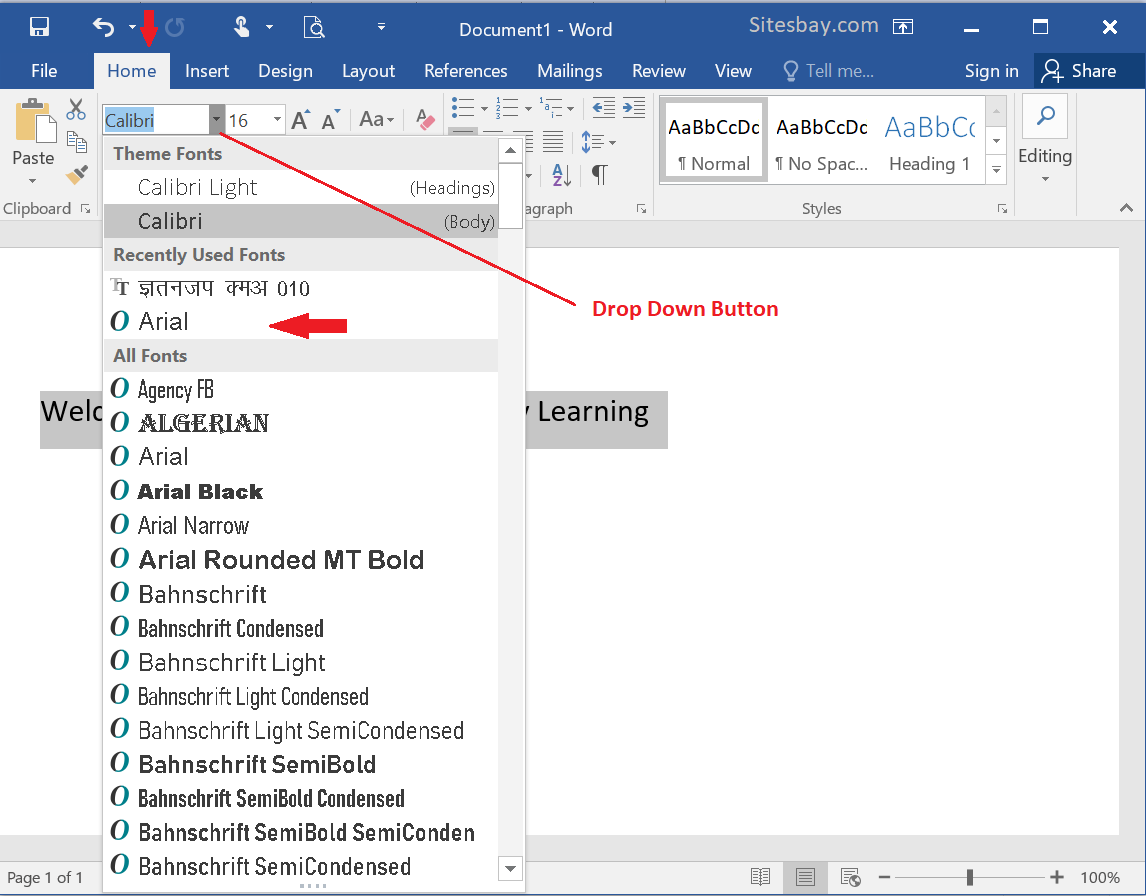Image resolution: width=1146 pixels, height=896 pixels.
Task: Toggle Show/Hide paragraph marks
Action: (x=599, y=175)
